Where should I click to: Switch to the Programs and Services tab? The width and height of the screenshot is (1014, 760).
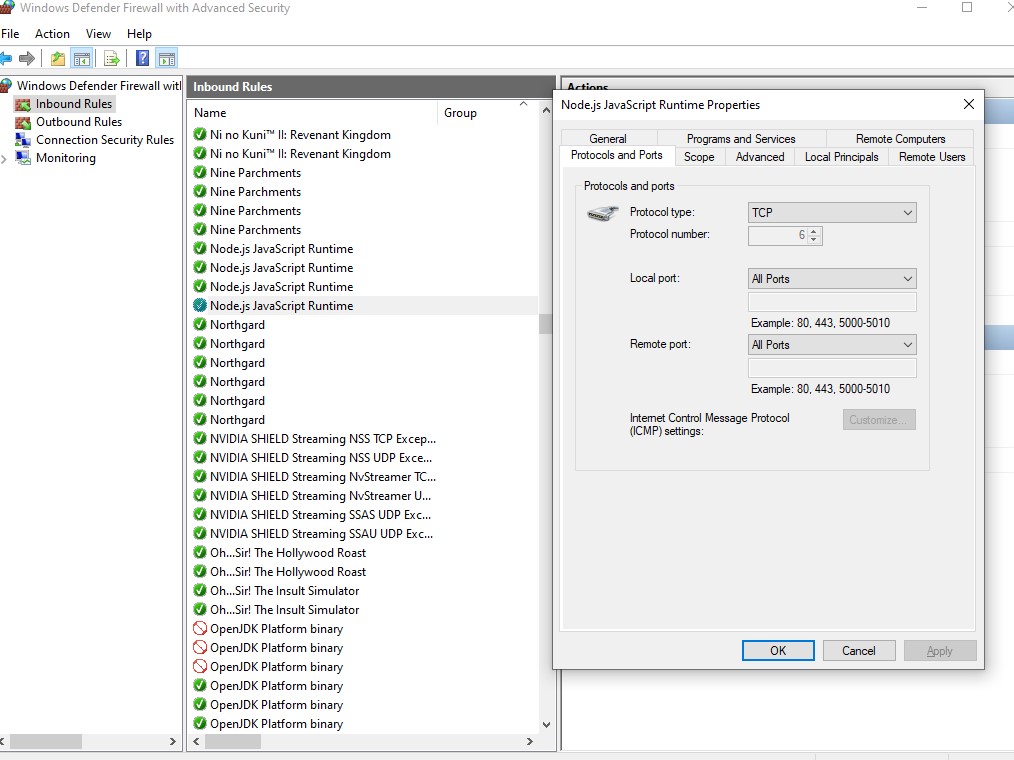click(x=740, y=139)
